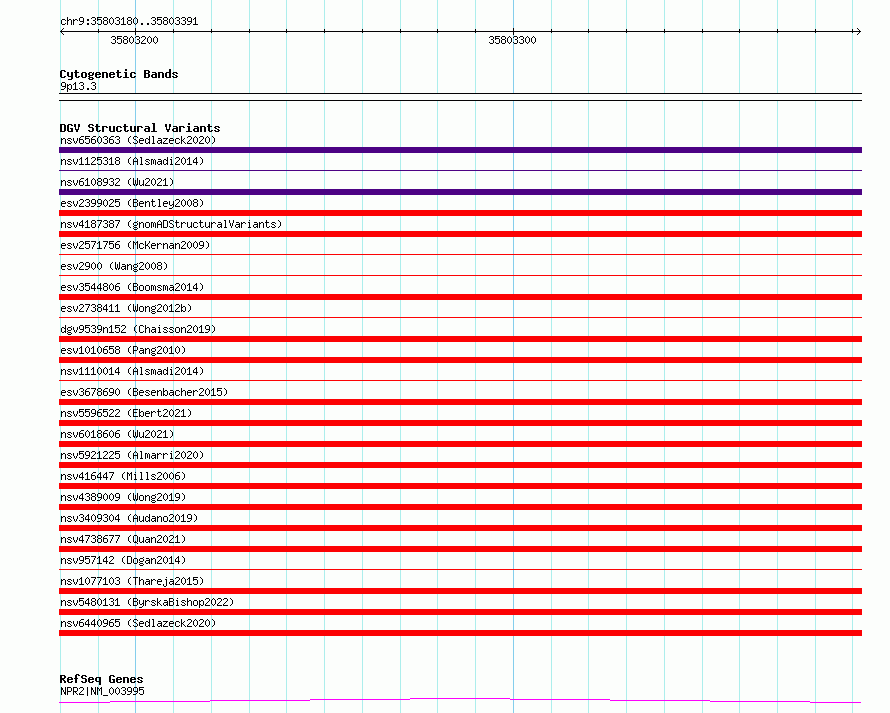Image resolution: width=890 pixels, height=713 pixels.
Task: Click the nsv4389009 (Wong2019) label
Action: coord(123,497)
